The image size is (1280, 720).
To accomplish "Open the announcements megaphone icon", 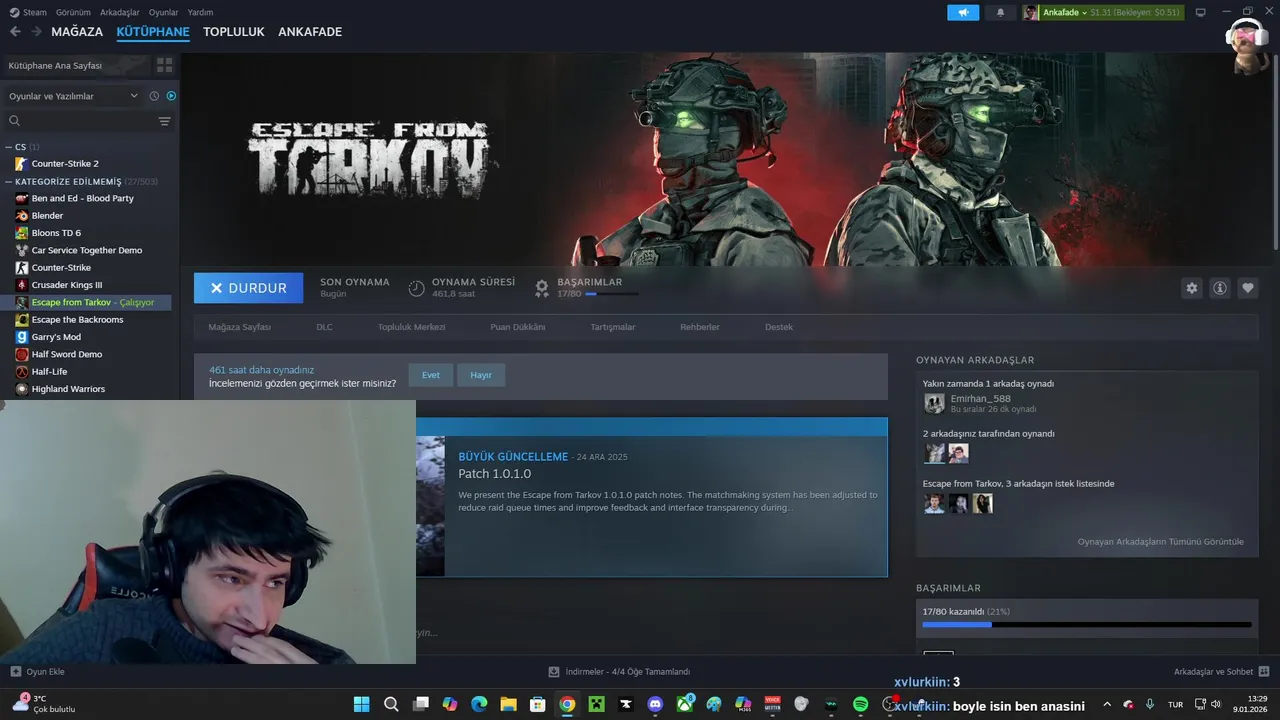I will click(963, 12).
